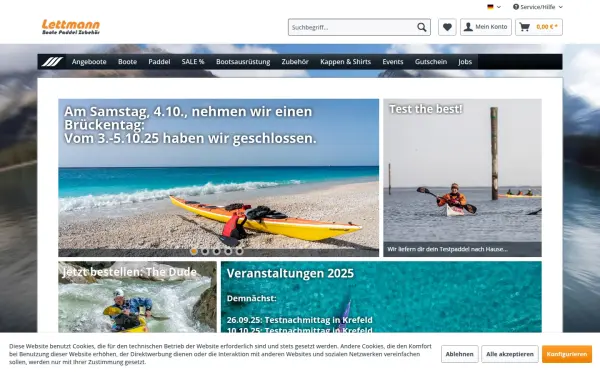Select the third slider dot

(217, 251)
